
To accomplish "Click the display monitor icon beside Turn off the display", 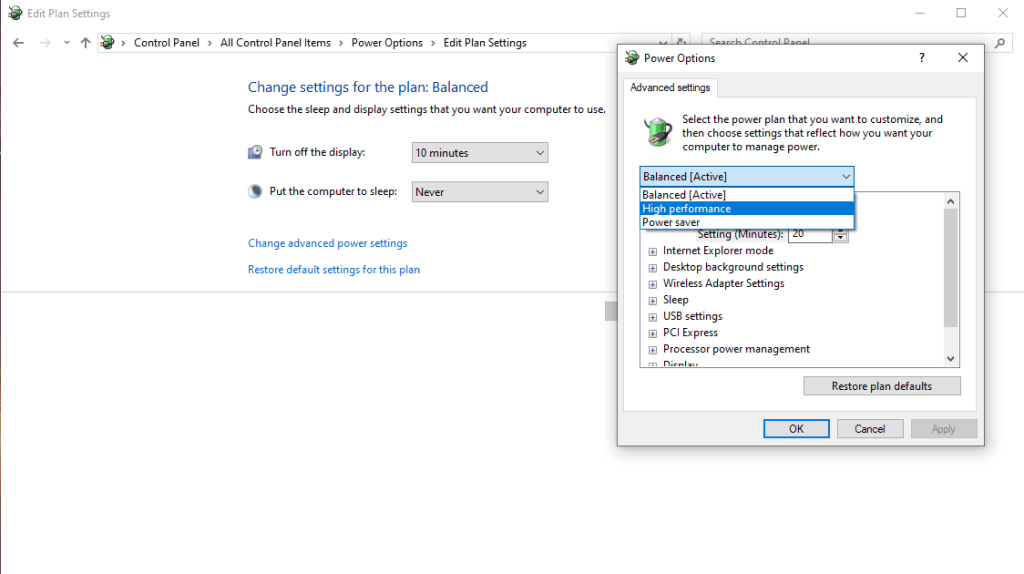I will [255, 152].
